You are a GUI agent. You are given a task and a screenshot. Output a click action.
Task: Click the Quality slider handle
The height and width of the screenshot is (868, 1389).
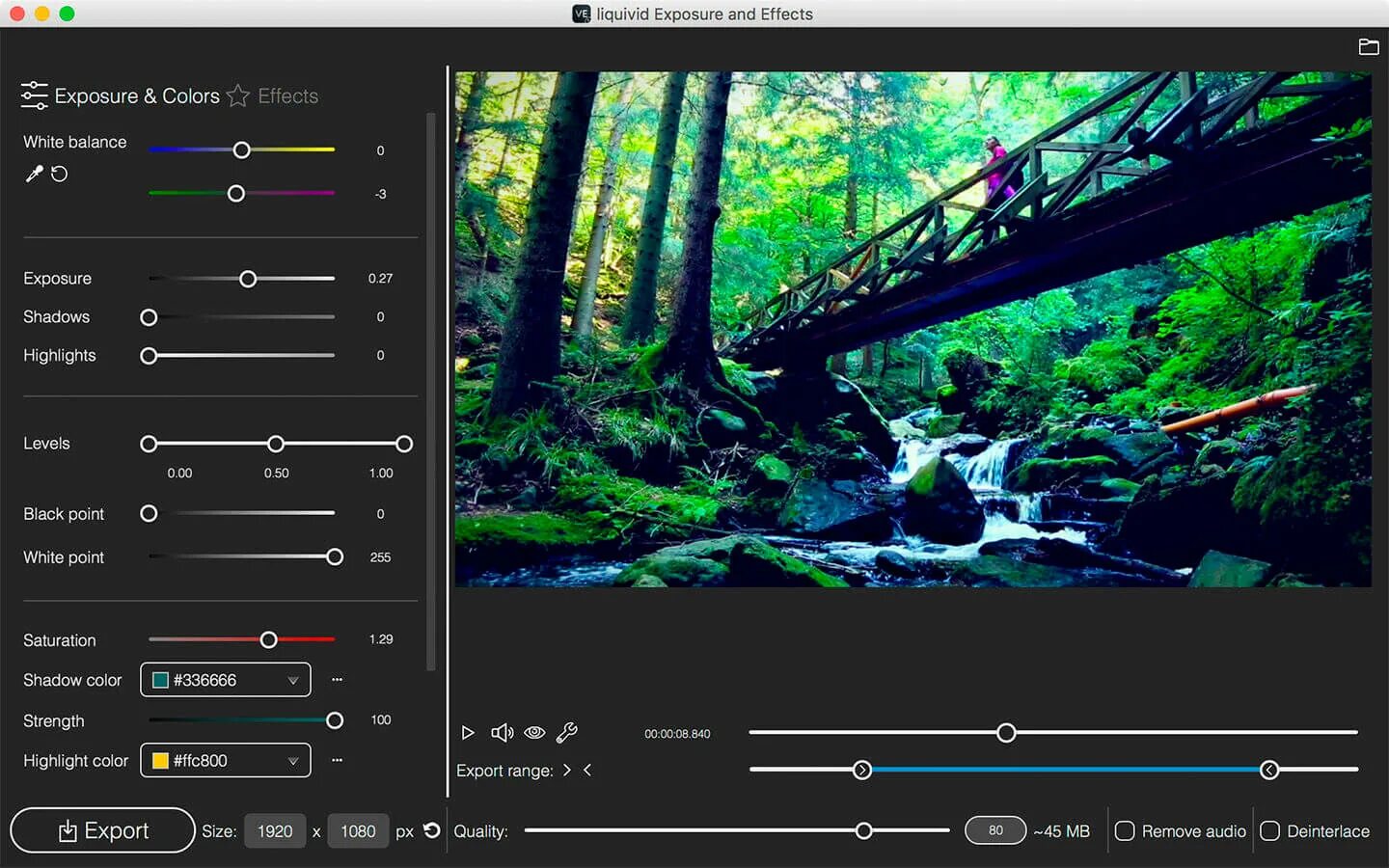point(864,830)
